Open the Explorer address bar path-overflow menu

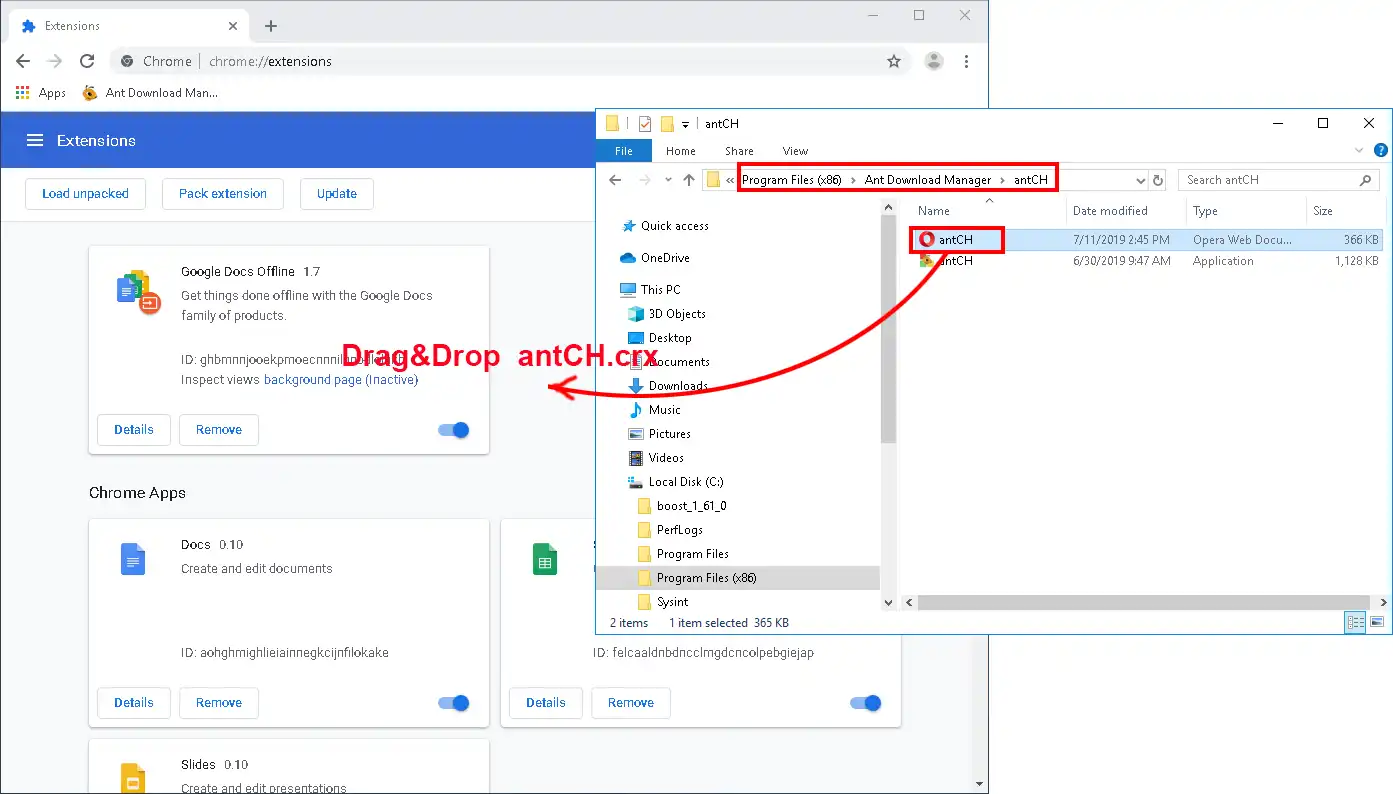click(x=730, y=180)
